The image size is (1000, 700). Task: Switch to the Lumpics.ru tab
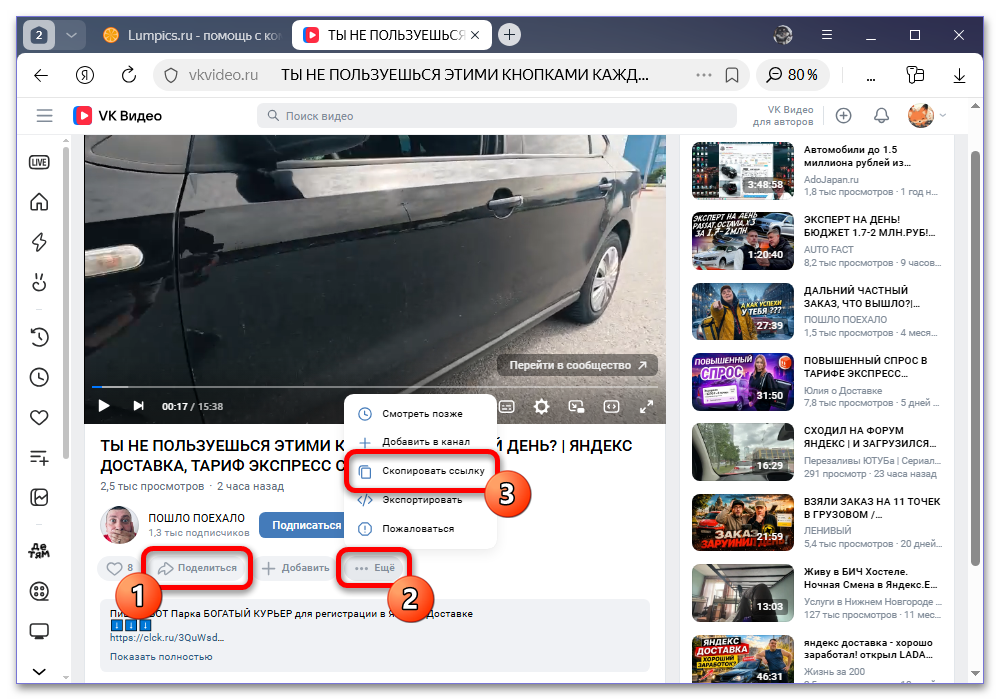(191, 35)
